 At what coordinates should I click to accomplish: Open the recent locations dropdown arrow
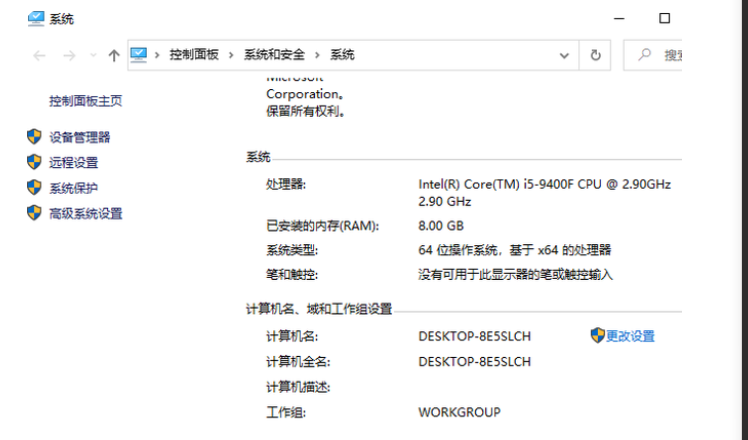(93, 56)
